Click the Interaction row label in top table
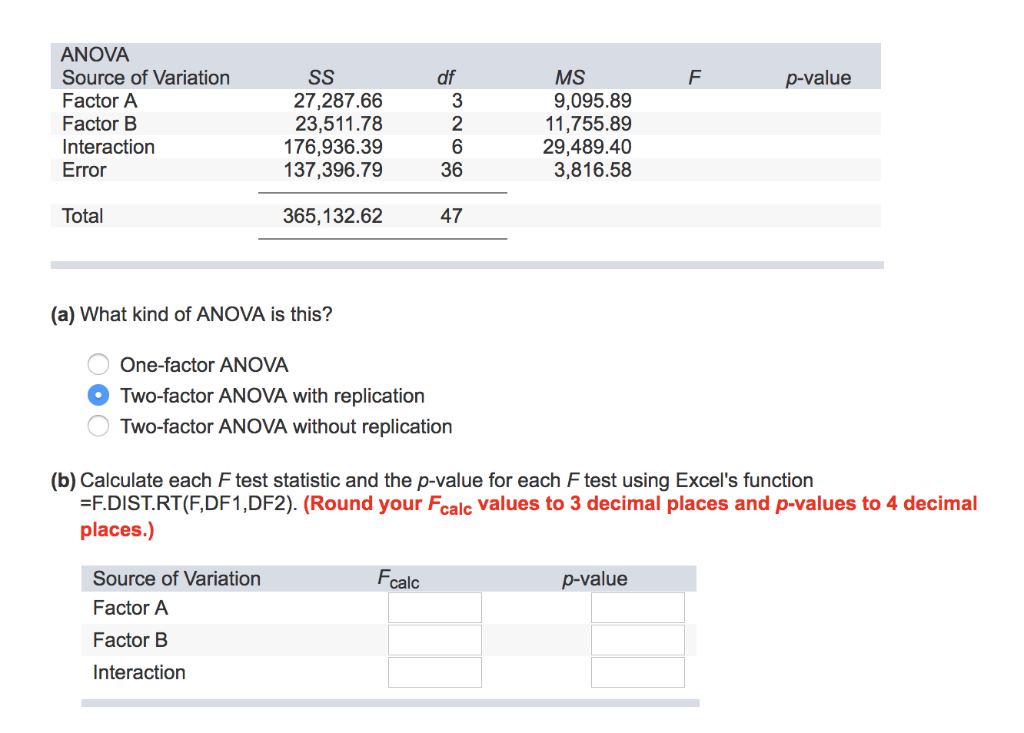 [x=108, y=147]
